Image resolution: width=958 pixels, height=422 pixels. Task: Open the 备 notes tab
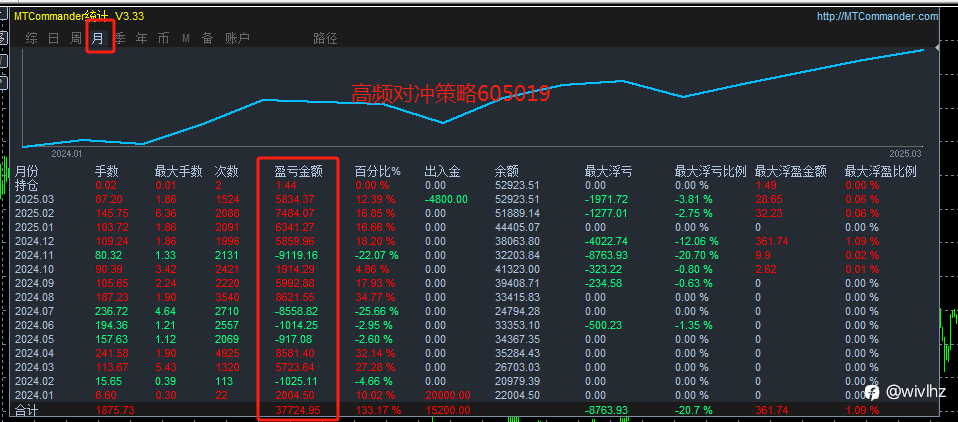point(208,38)
